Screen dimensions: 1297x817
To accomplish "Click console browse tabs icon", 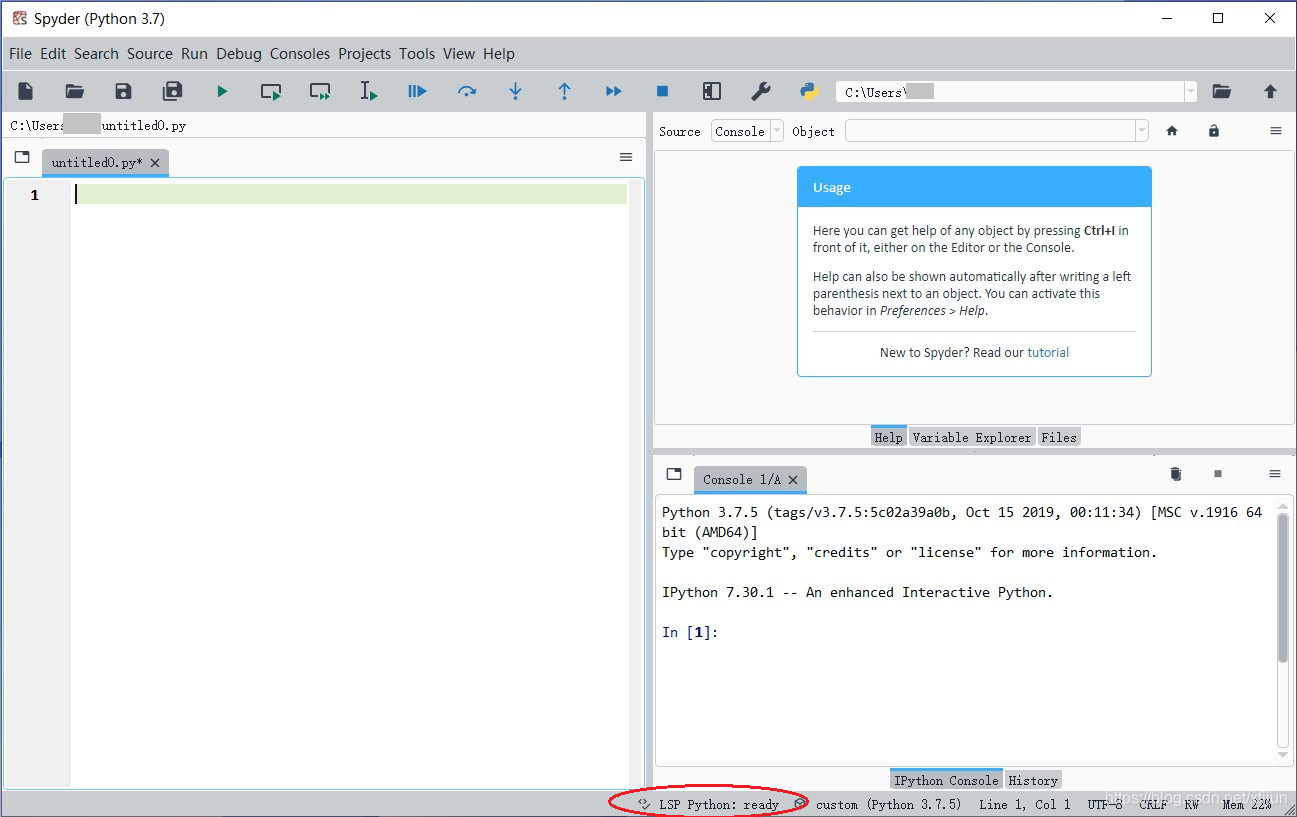I will pyautogui.click(x=674, y=474).
